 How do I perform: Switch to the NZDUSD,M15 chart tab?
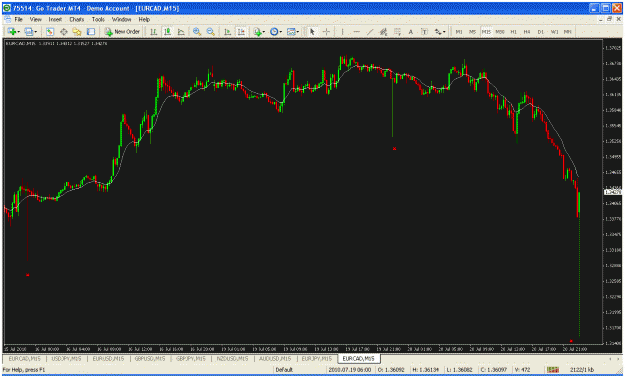pyautogui.click(x=232, y=359)
